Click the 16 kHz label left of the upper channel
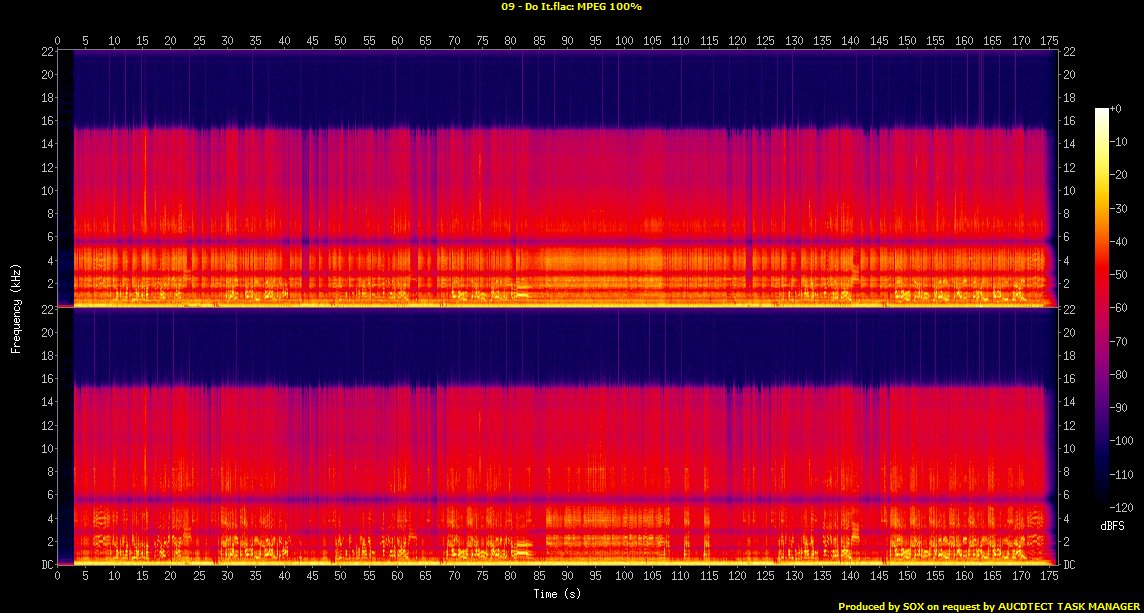This screenshot has height=613, width=1144. click(45, 121)
